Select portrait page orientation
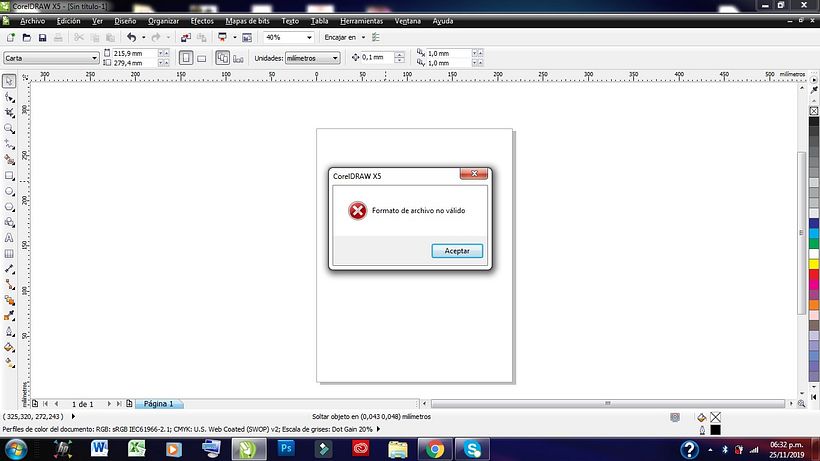 point(186,58)
